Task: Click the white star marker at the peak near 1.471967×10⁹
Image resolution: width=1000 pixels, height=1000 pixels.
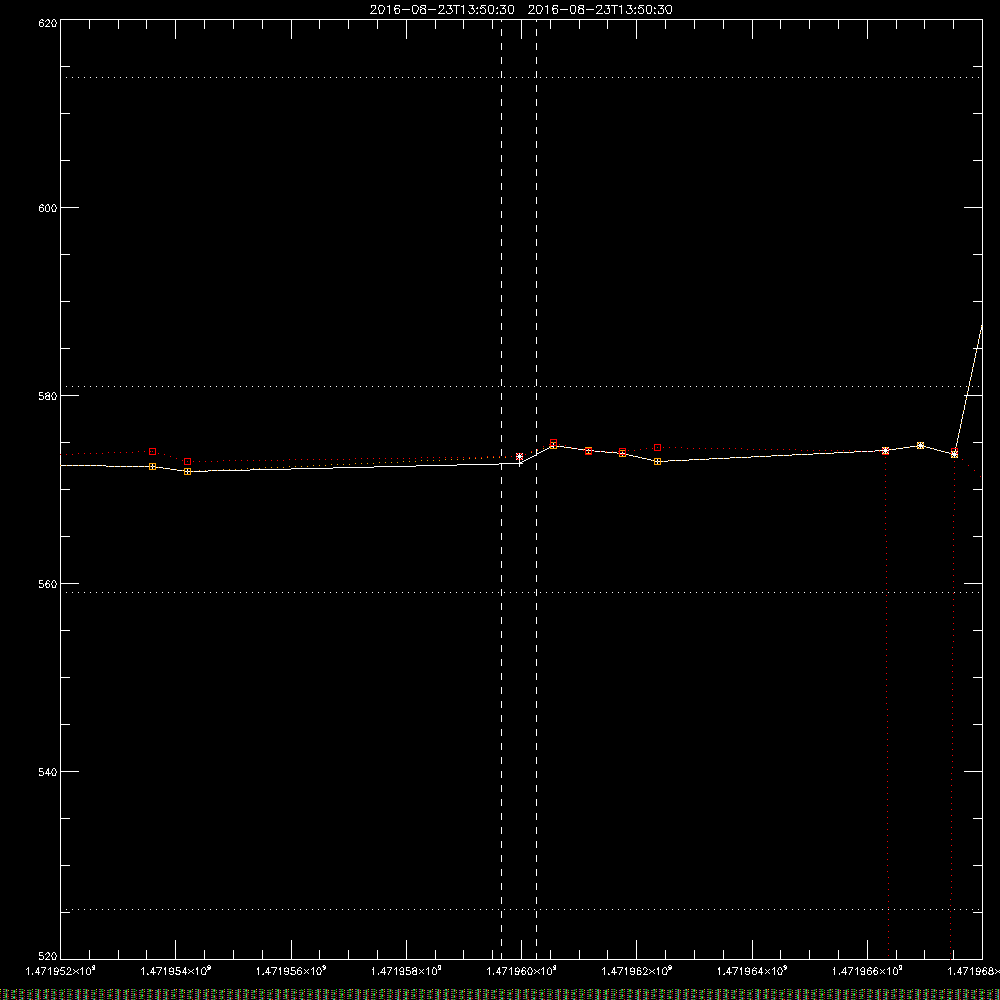Action: 920,445
